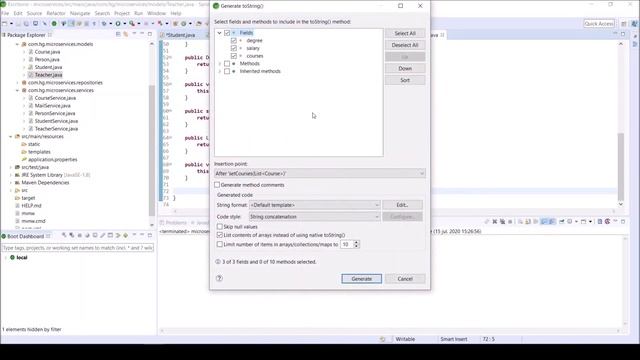The height and width of the screenshot is (360, 640).
Task: Click the Boot Dashboard stop icon
Action: point(80,236)
